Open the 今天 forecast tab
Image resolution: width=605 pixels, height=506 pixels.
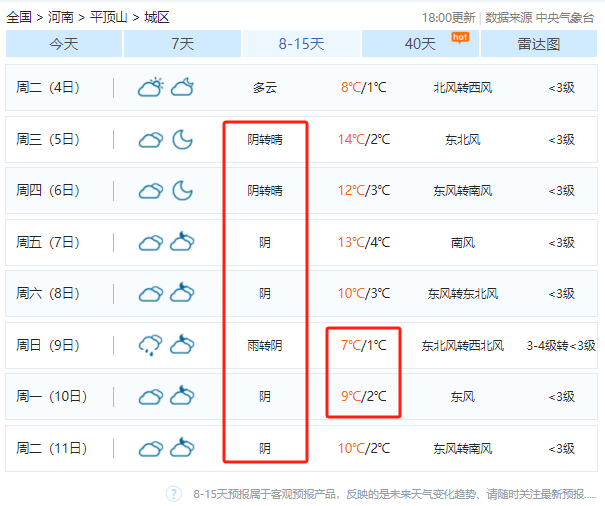click(64, 44)
